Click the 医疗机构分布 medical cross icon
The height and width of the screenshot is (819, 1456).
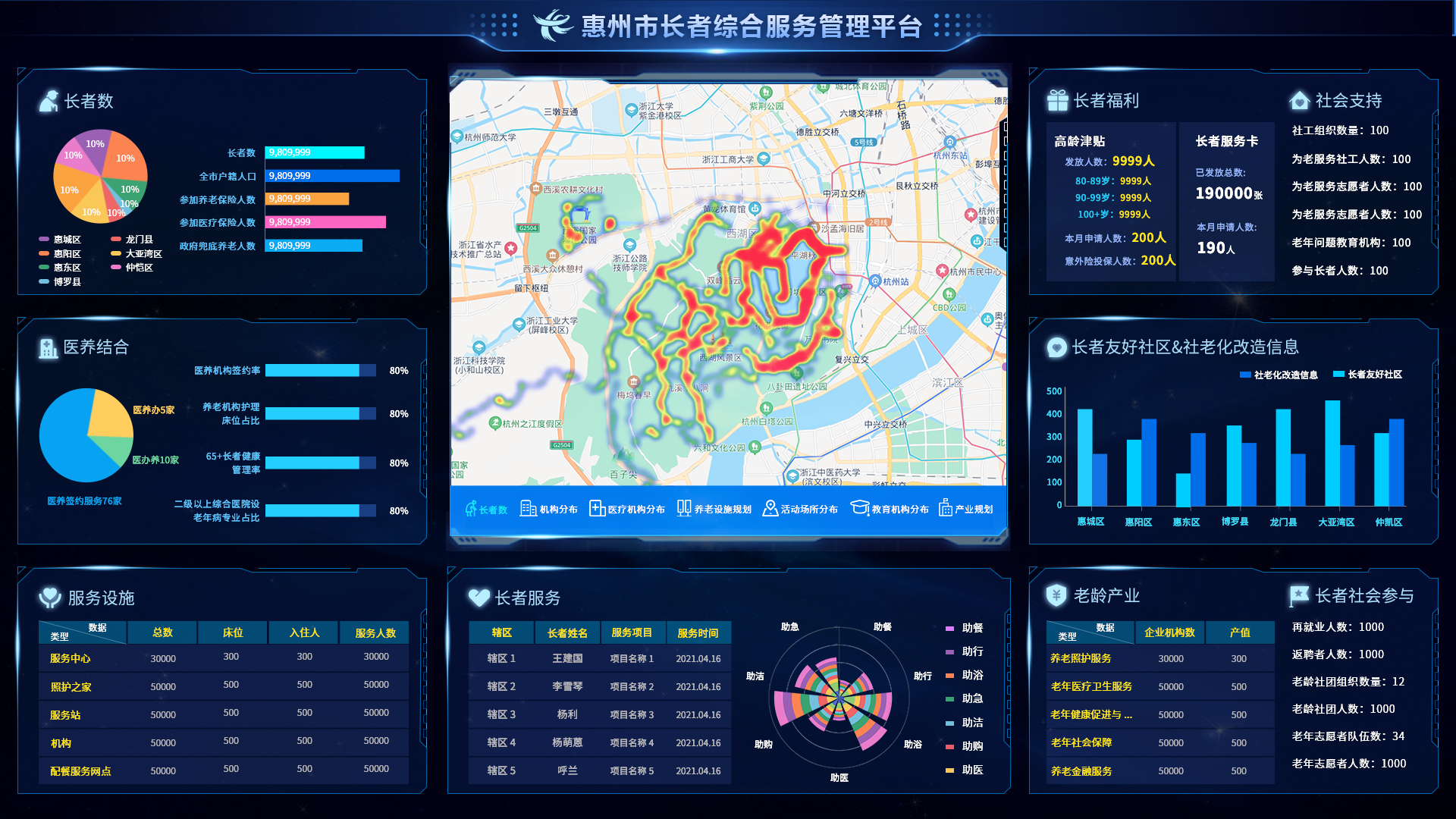597,509
